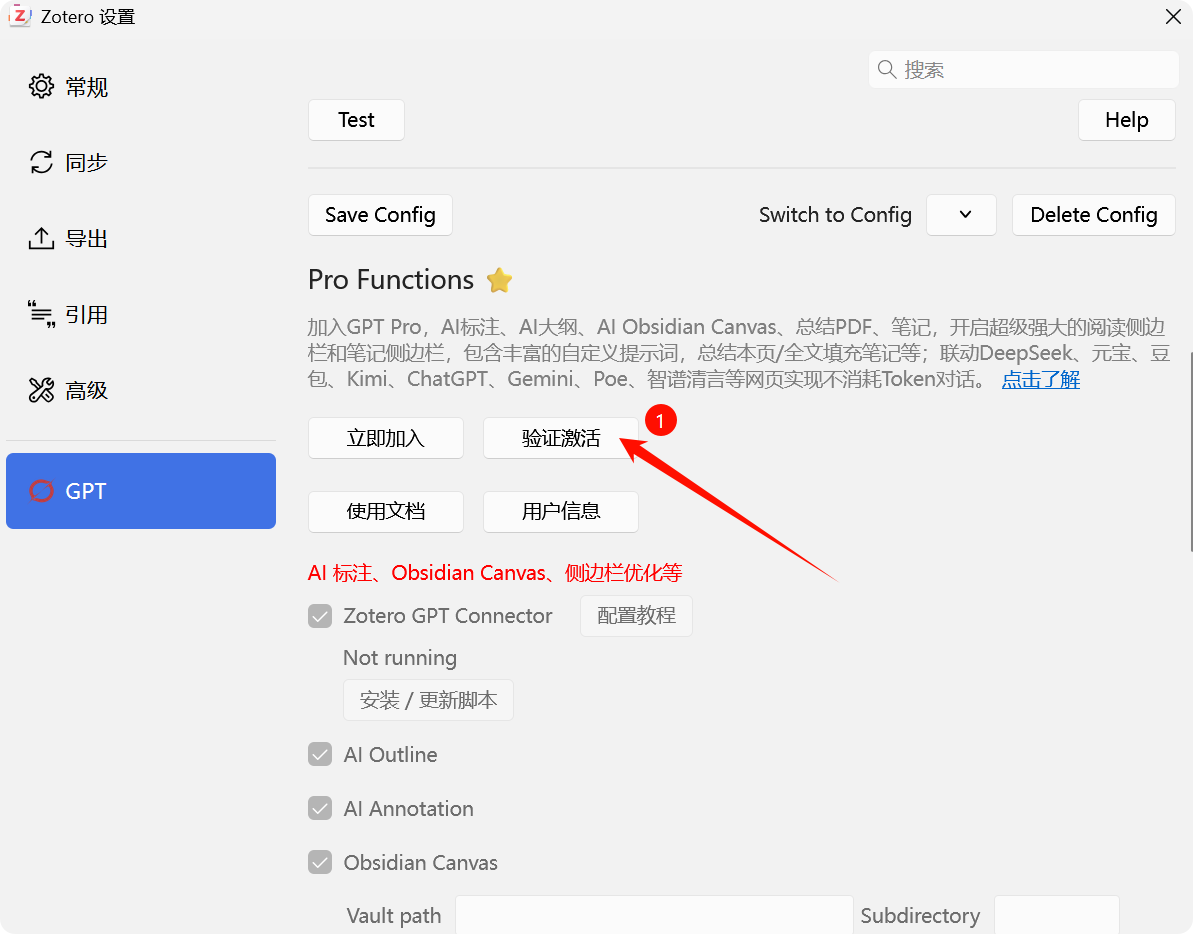This screenshot has width=1193, height=934.
Task: Open the 高级 advanced settings pane
Action: click(141, 390)
